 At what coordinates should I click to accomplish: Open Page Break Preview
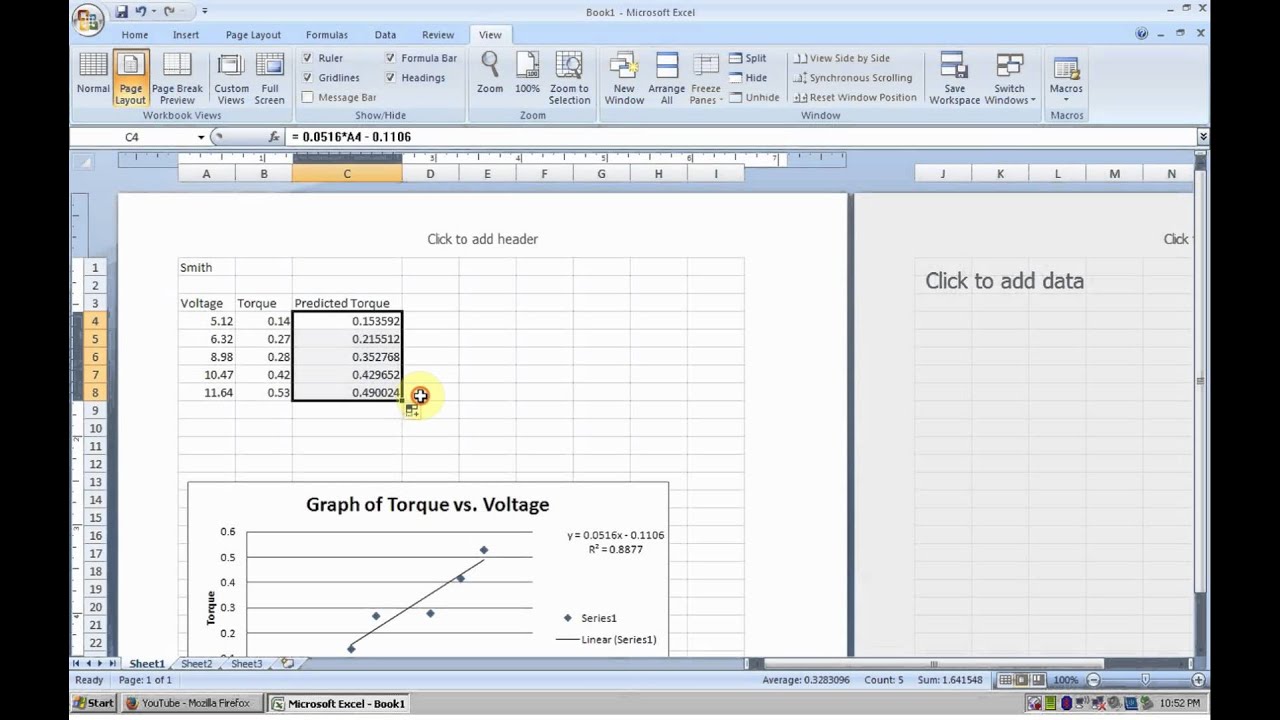tap(177, 77)
